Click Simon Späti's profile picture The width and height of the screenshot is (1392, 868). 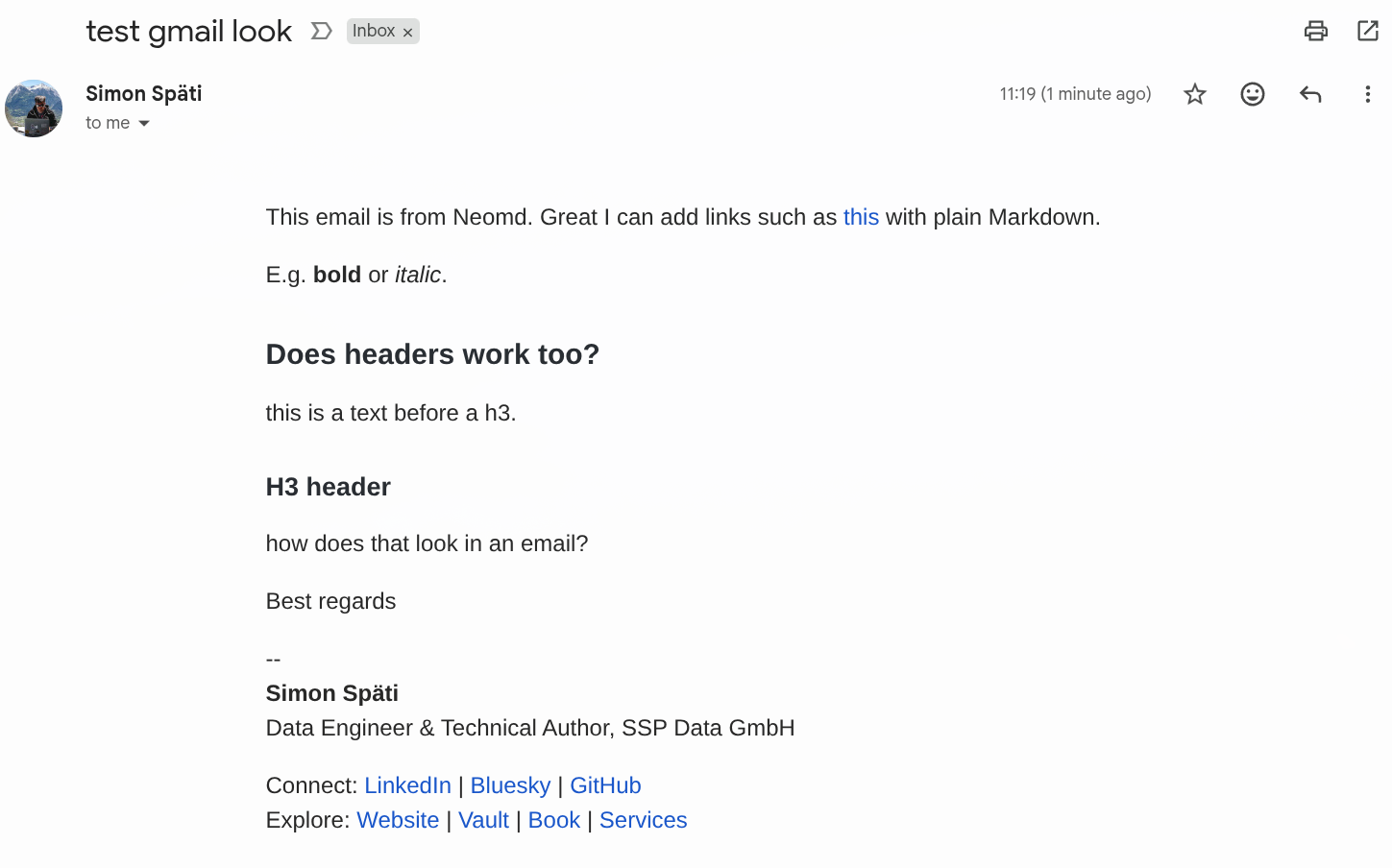pyautogui.click(x=34, y=108)
